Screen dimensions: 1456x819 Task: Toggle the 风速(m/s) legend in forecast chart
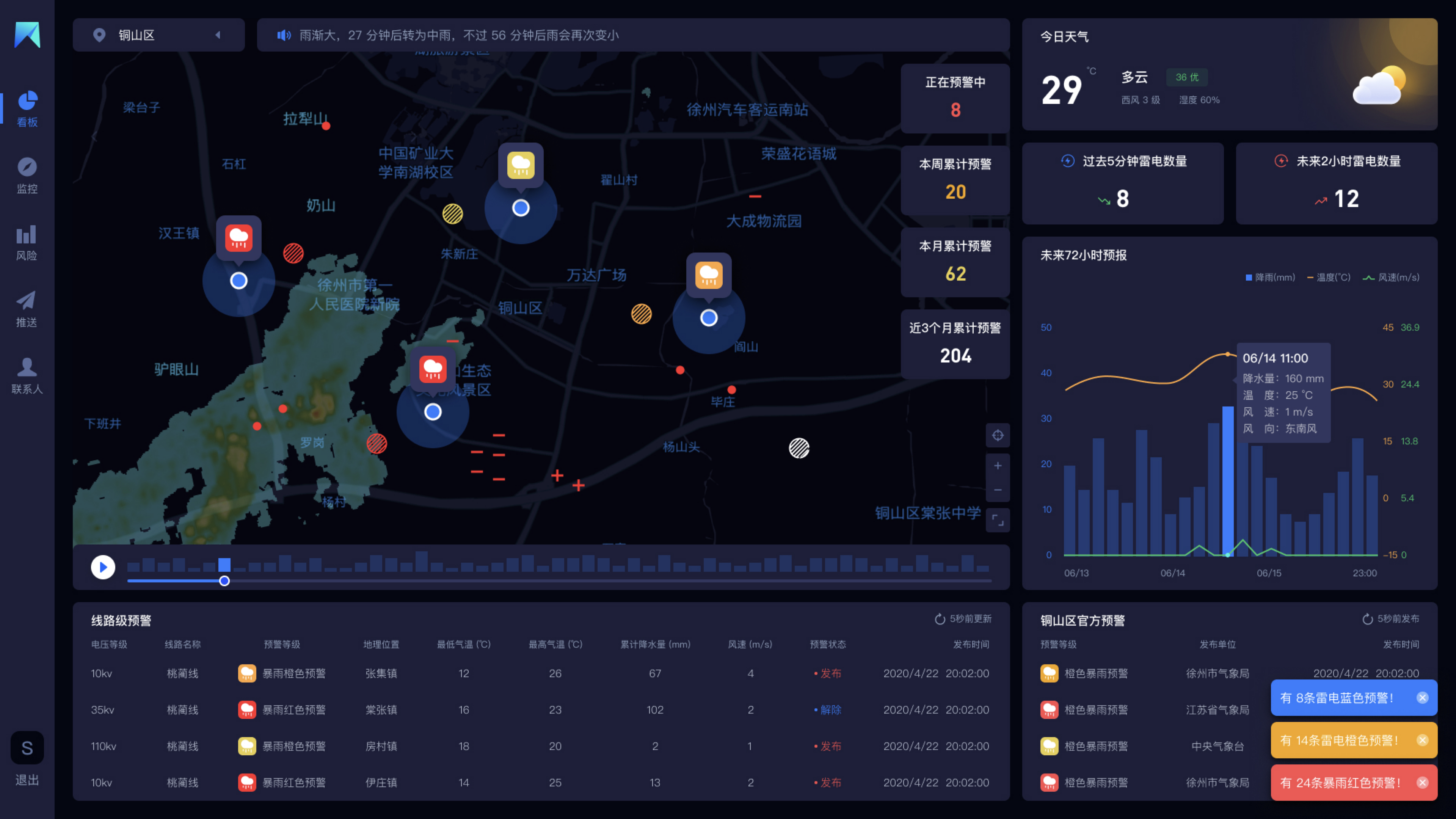point(1391,278)
